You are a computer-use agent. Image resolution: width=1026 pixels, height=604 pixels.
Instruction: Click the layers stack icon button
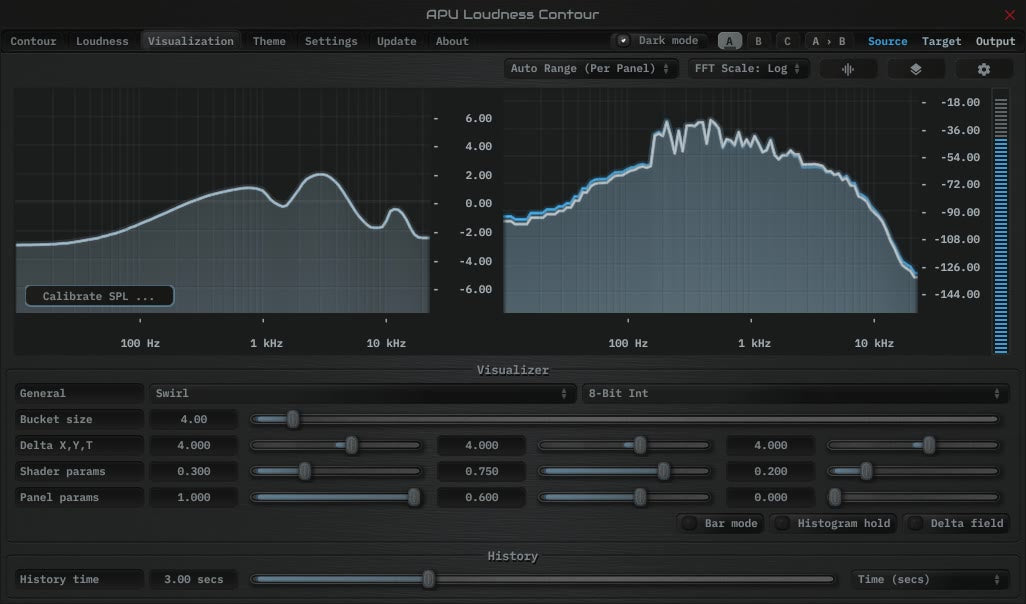(x=915, y=69)
